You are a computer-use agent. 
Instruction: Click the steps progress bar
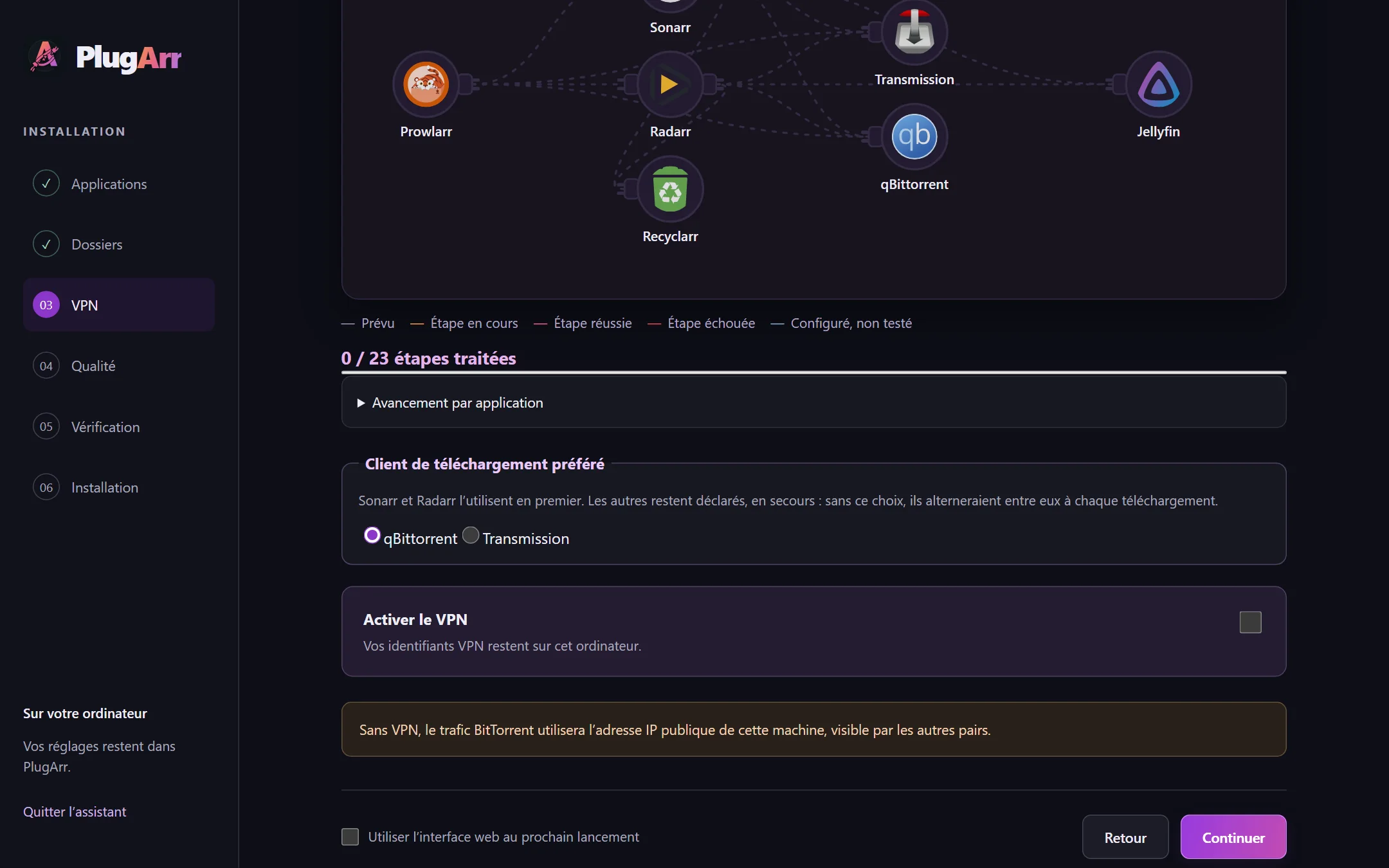813,372
